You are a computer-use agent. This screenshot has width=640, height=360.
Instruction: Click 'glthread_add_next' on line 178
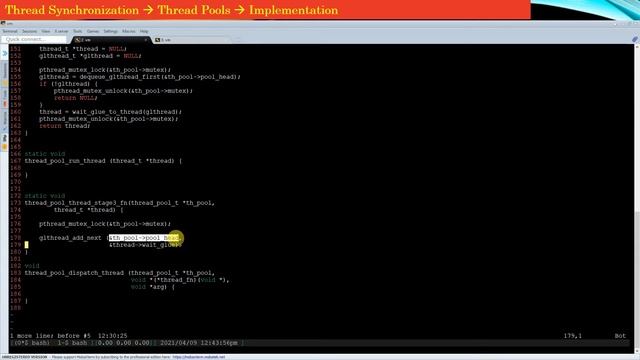coord(70,238)
